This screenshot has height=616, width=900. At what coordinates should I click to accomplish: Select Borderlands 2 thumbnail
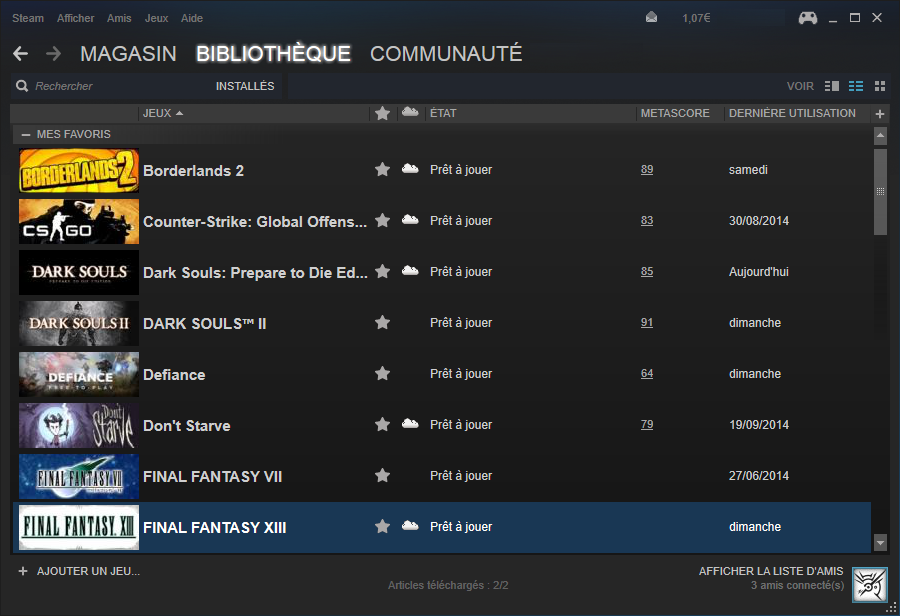click(x=79, y=171)
